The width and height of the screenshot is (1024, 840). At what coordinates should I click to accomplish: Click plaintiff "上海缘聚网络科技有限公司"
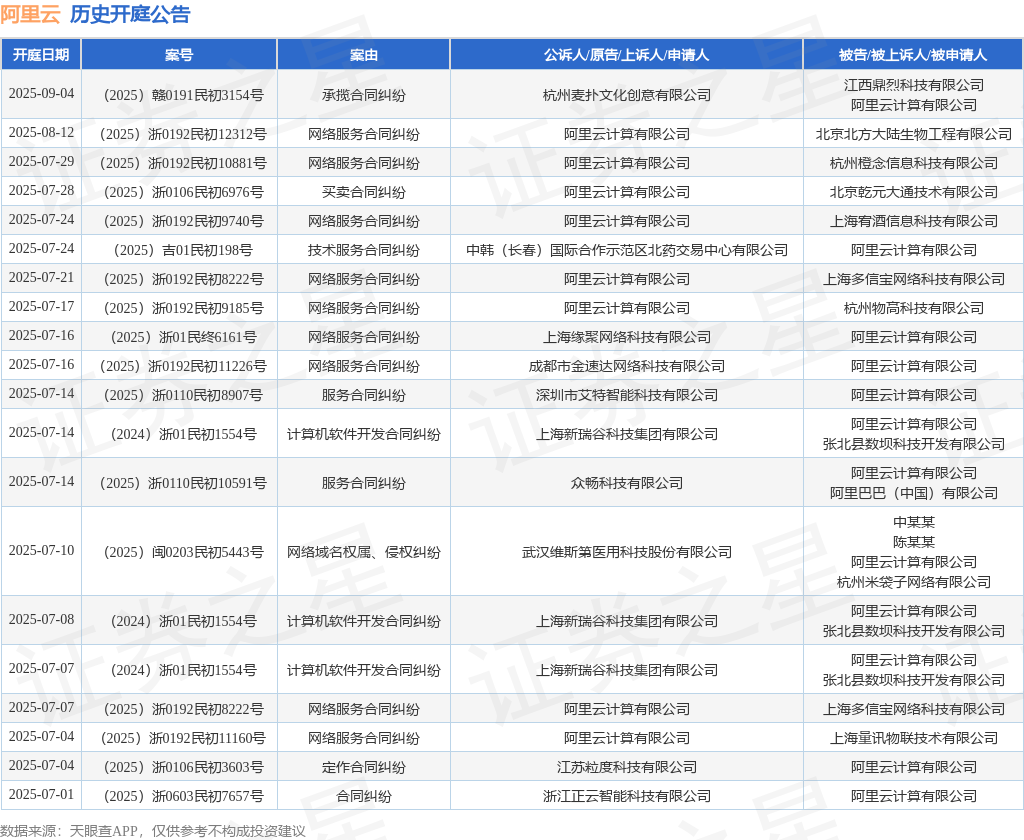pos(626,338)
